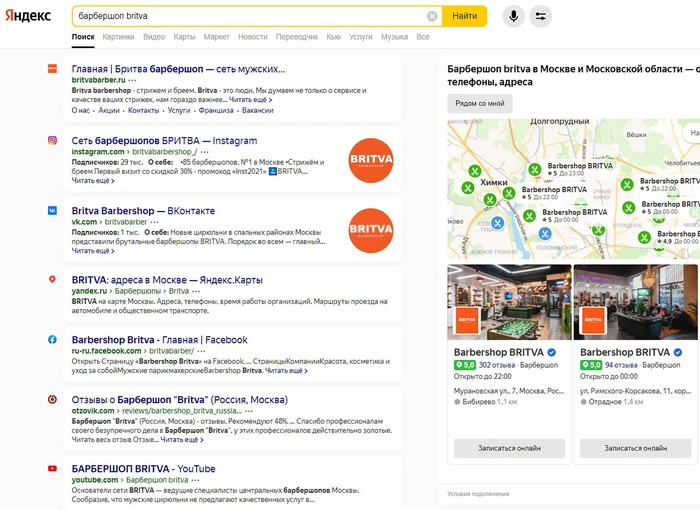Open the Маркет tab

click(x=217, y=37)
